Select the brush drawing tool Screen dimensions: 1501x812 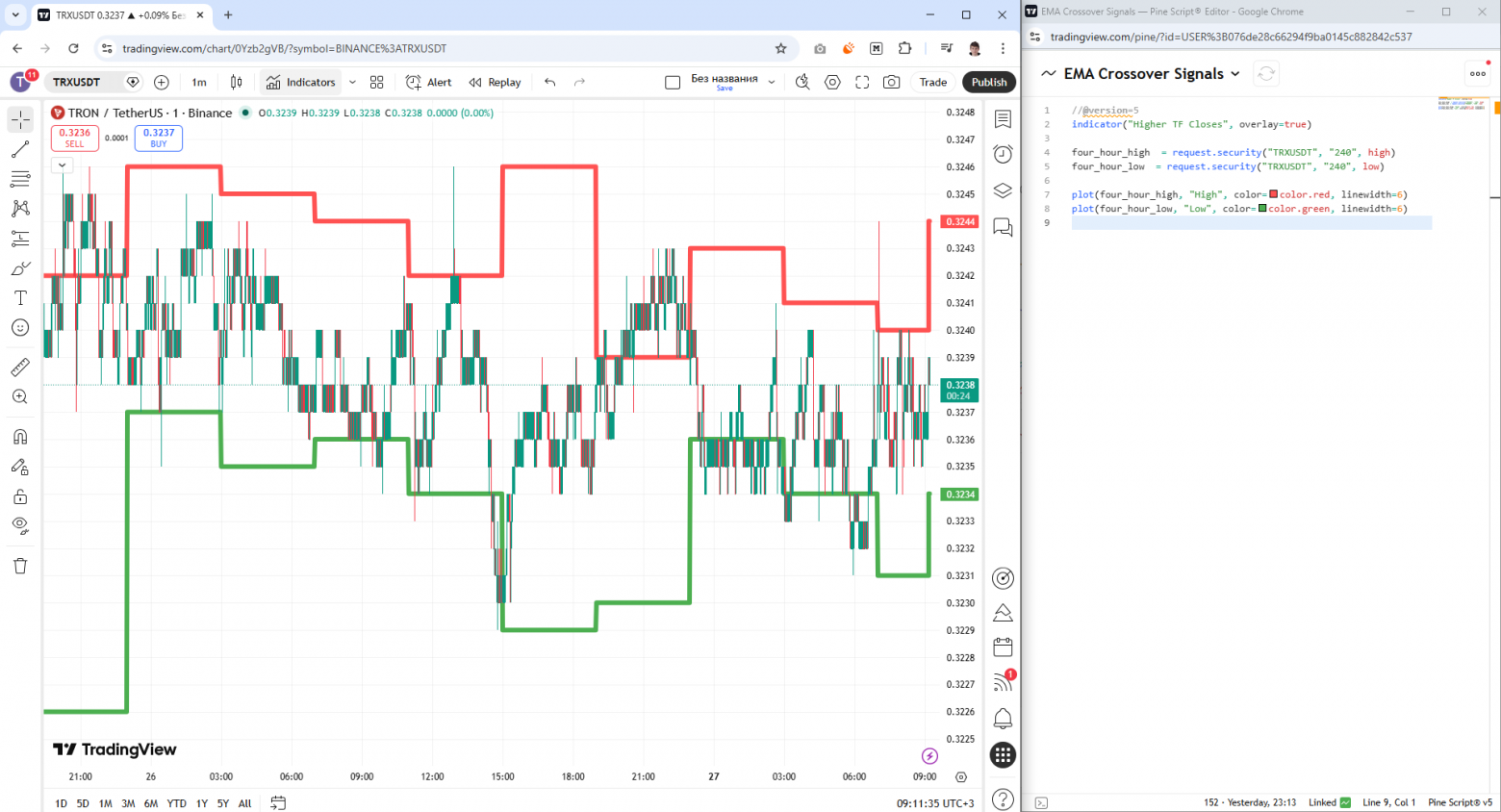[20, 268]
